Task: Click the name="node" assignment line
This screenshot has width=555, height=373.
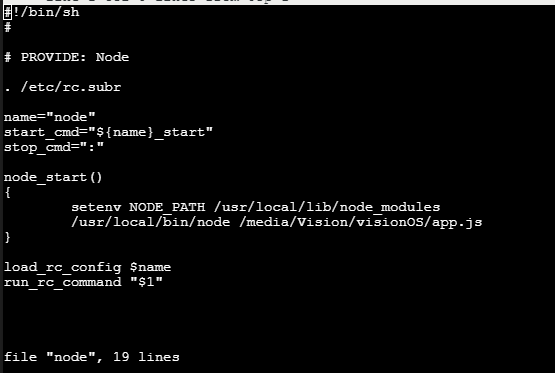Action: click(x=50, y=117)
